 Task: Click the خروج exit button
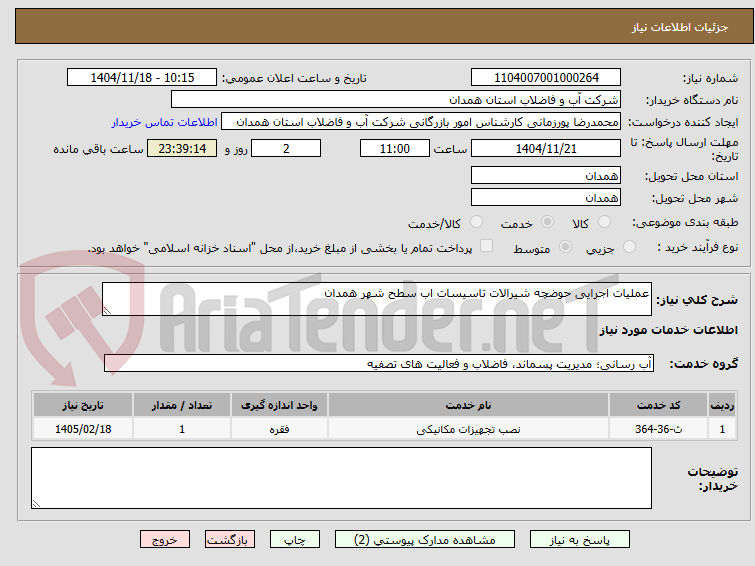pyautogui.click(x=165, y=540)
